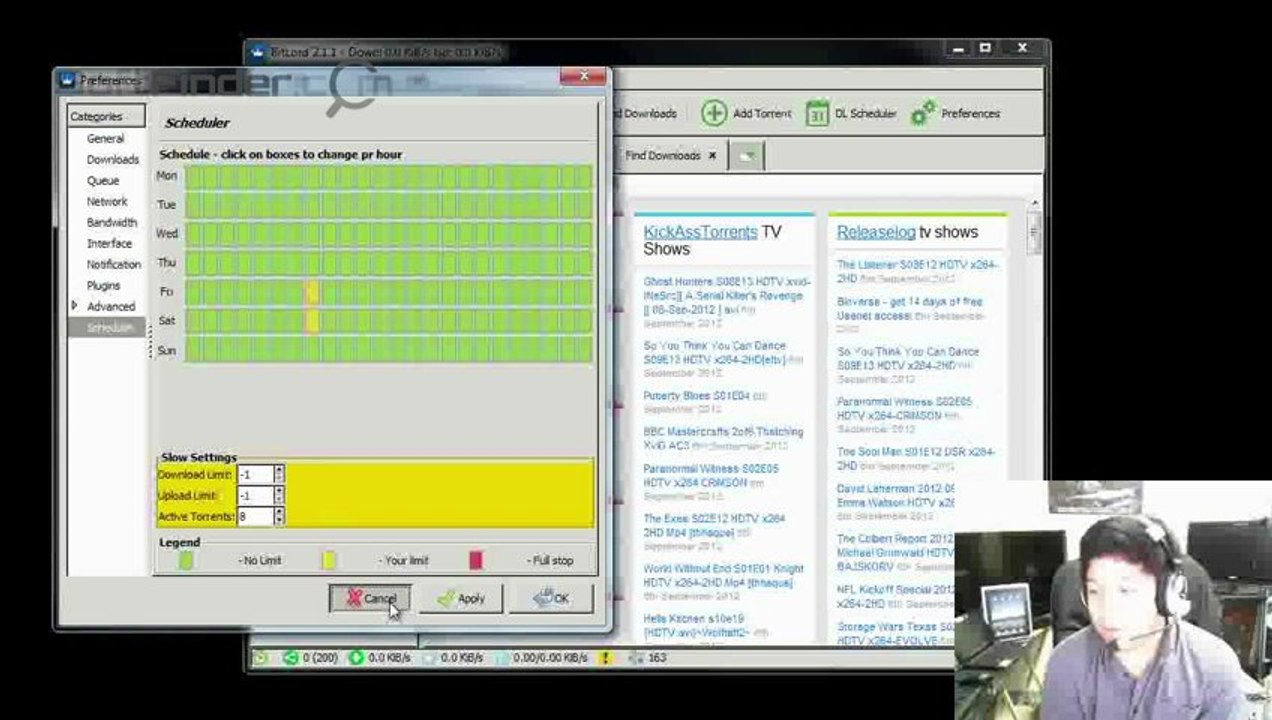Viewport: 1272px width, 720px height.
Task: Select Bandwidth category in Preferences
Action: point(111,223)
